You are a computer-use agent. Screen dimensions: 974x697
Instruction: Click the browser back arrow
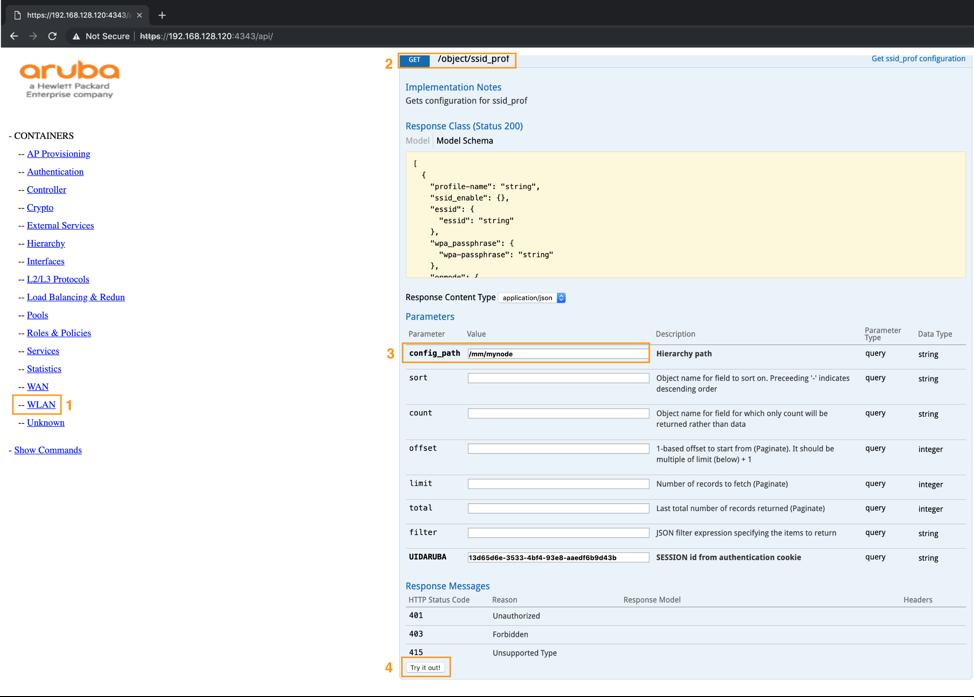(14, 36)
